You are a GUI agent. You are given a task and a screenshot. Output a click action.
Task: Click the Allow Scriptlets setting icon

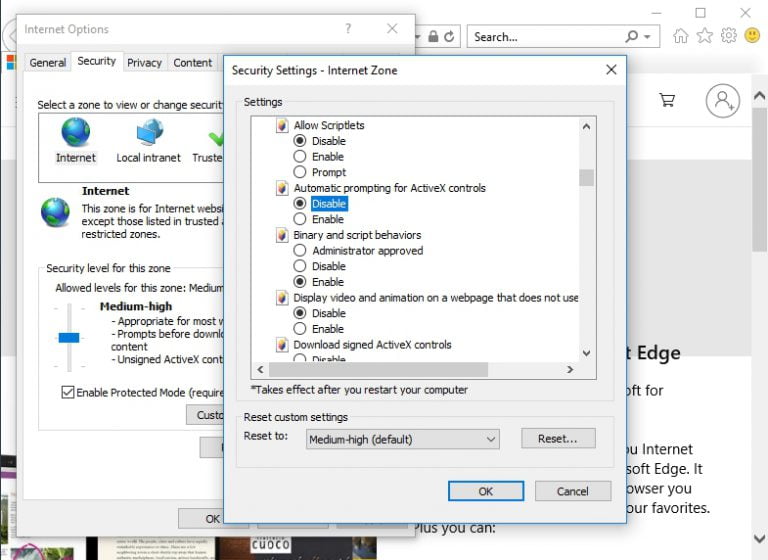pos(282,125)
